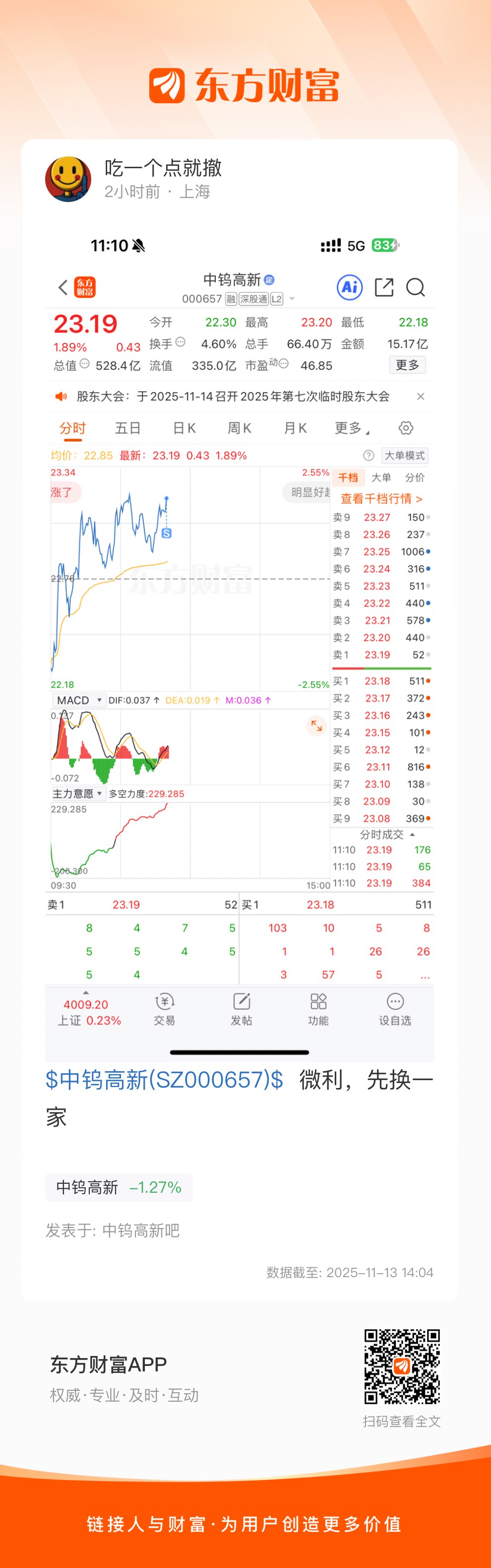Tap the 融 margin tag

pos(231,299)
